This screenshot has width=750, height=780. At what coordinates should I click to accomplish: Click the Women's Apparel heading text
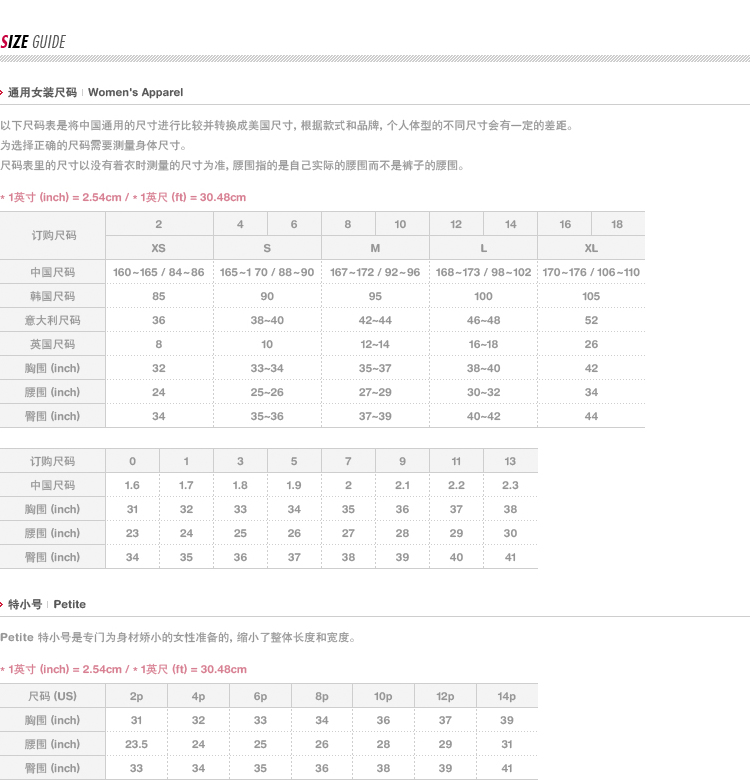pyautogui.click(x=135, y=92)
